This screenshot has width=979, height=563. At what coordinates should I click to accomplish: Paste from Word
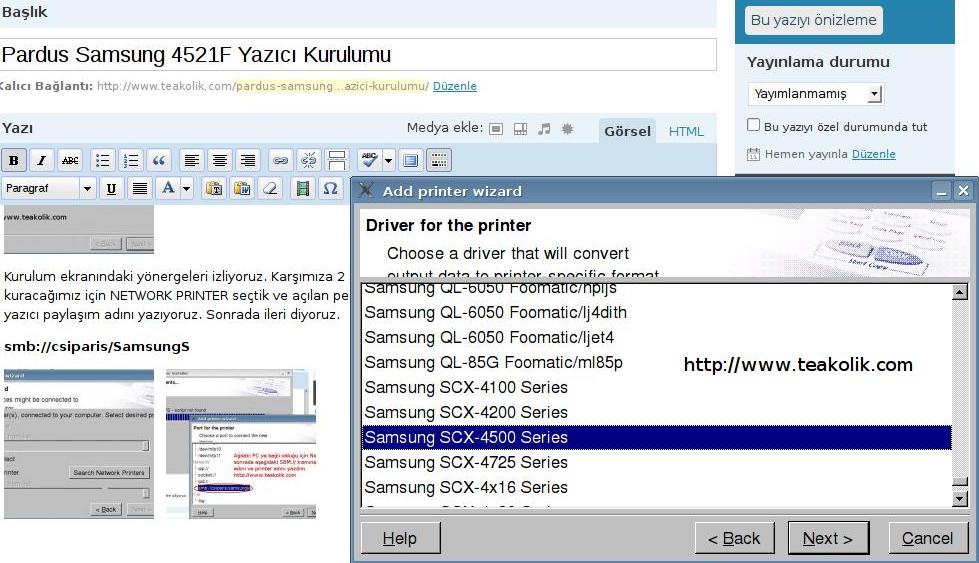click(x=242, y=188)
